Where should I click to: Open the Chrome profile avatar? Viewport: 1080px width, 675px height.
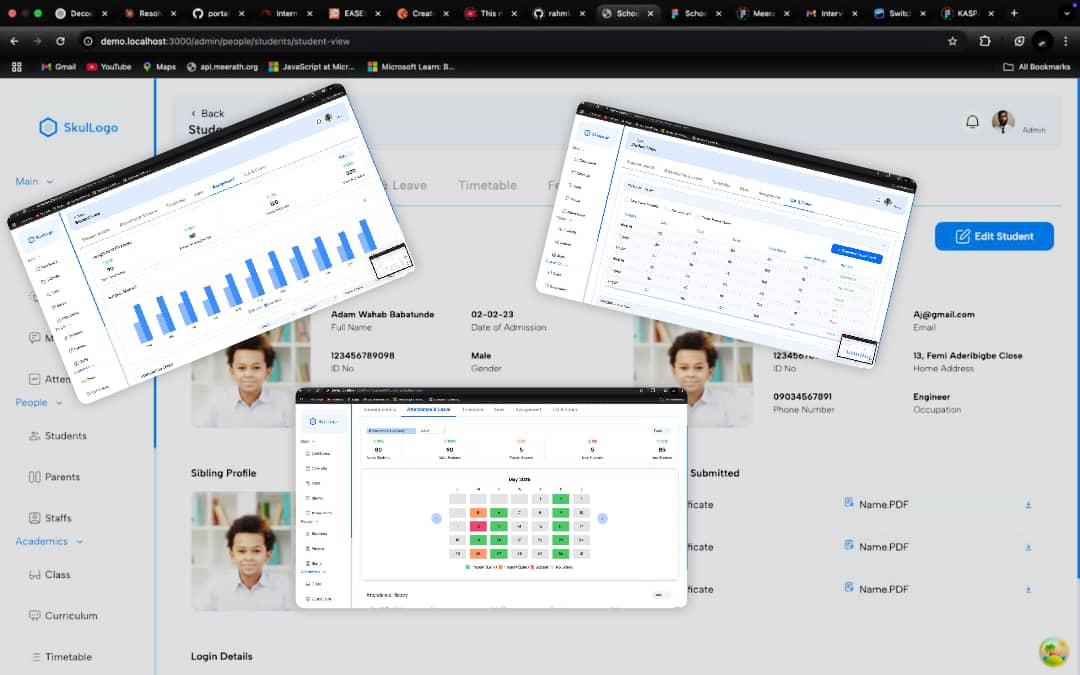click(1043, 41)
